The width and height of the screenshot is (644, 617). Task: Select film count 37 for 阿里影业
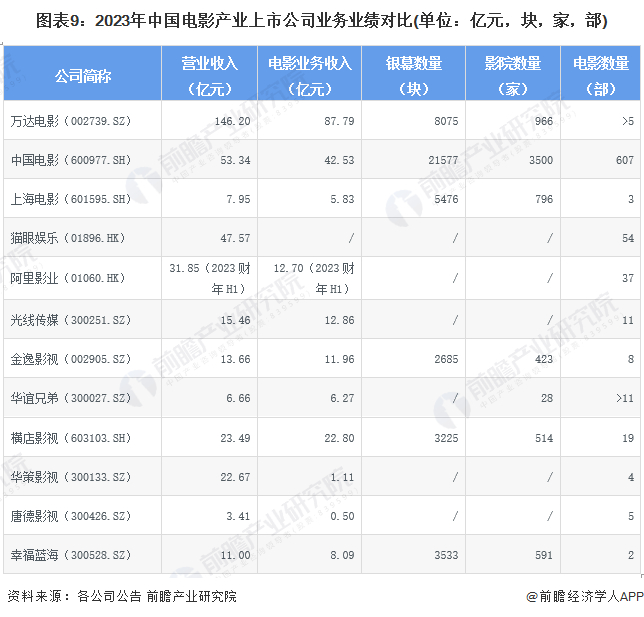(x=628, y=279)
